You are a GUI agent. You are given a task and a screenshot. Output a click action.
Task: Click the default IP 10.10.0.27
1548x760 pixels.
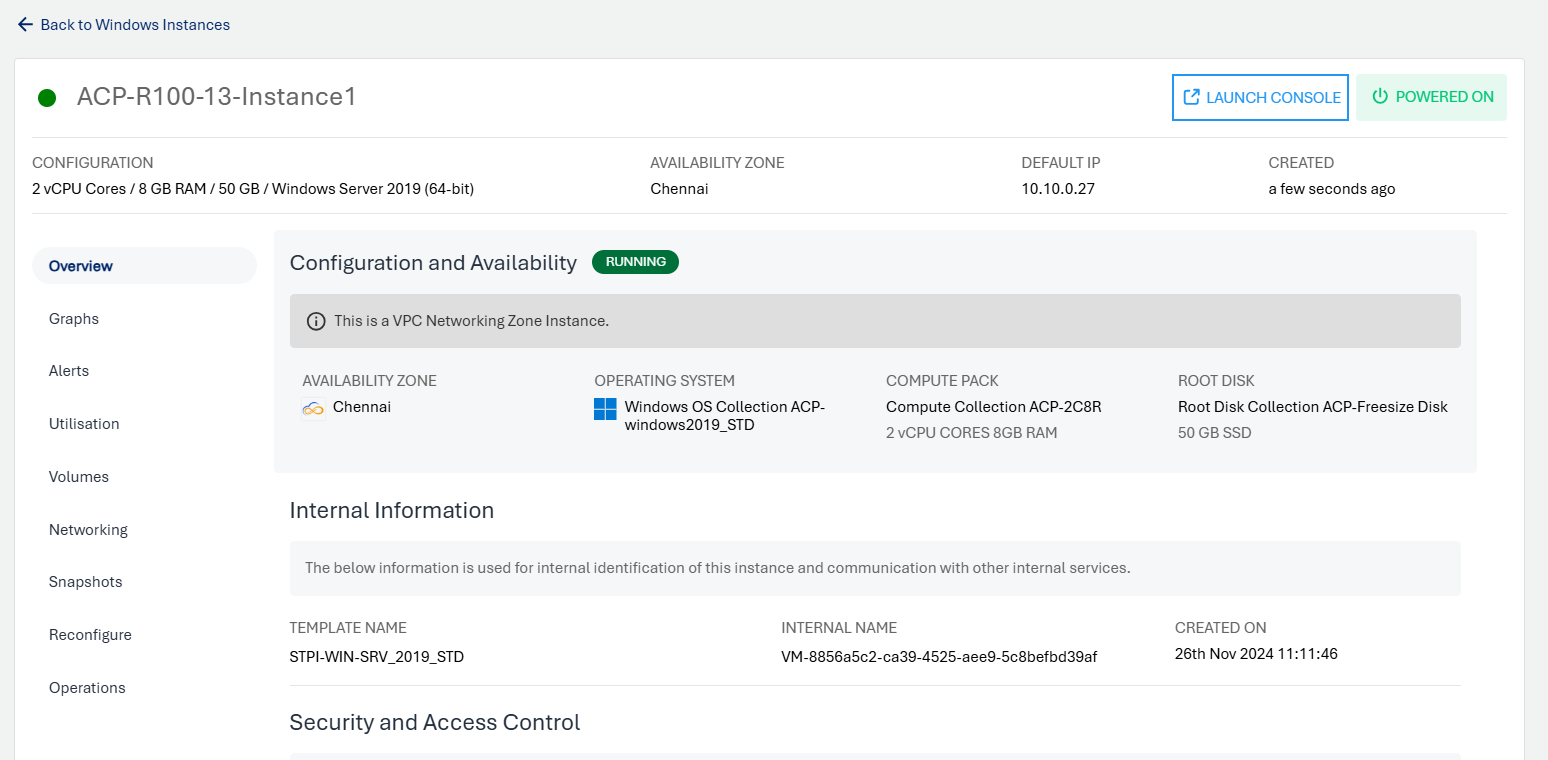[1058, 189]
